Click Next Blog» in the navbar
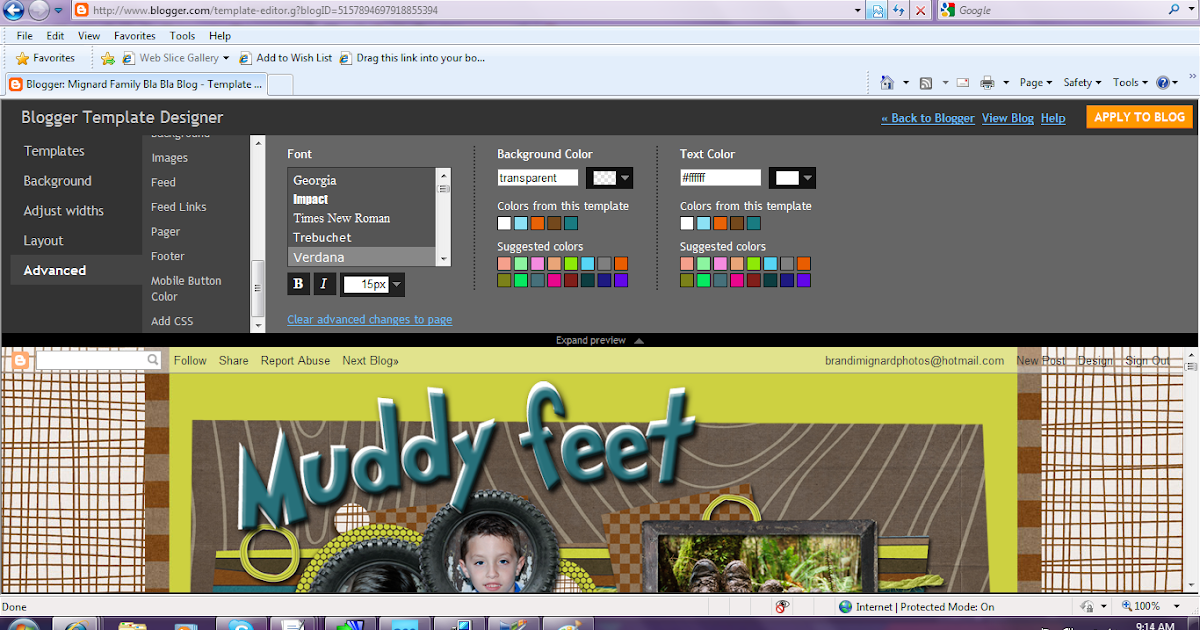The height and width of the screenshot is (630, 1200). tap(370, 361)
